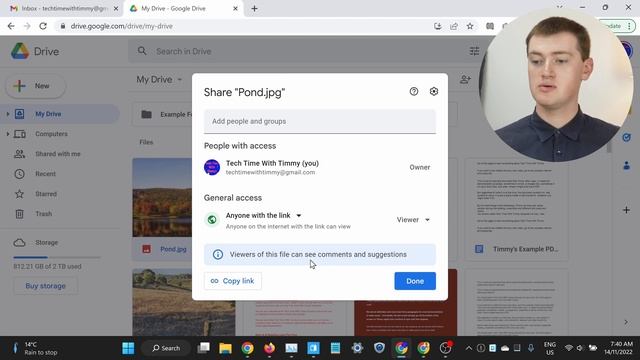Open share settings gear icon in dialog

point(434,91)
